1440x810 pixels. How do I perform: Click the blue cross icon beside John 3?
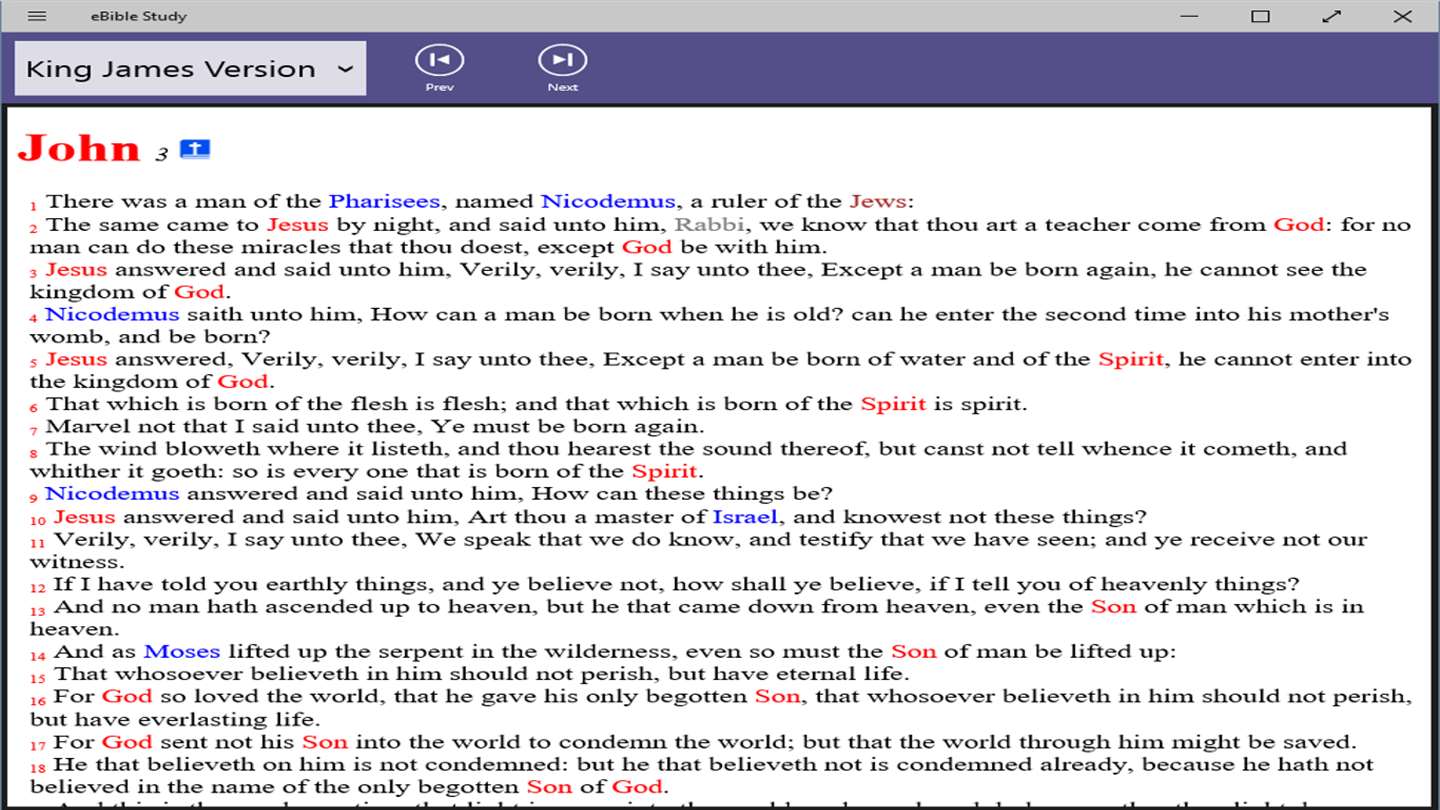tap(195, 150)
